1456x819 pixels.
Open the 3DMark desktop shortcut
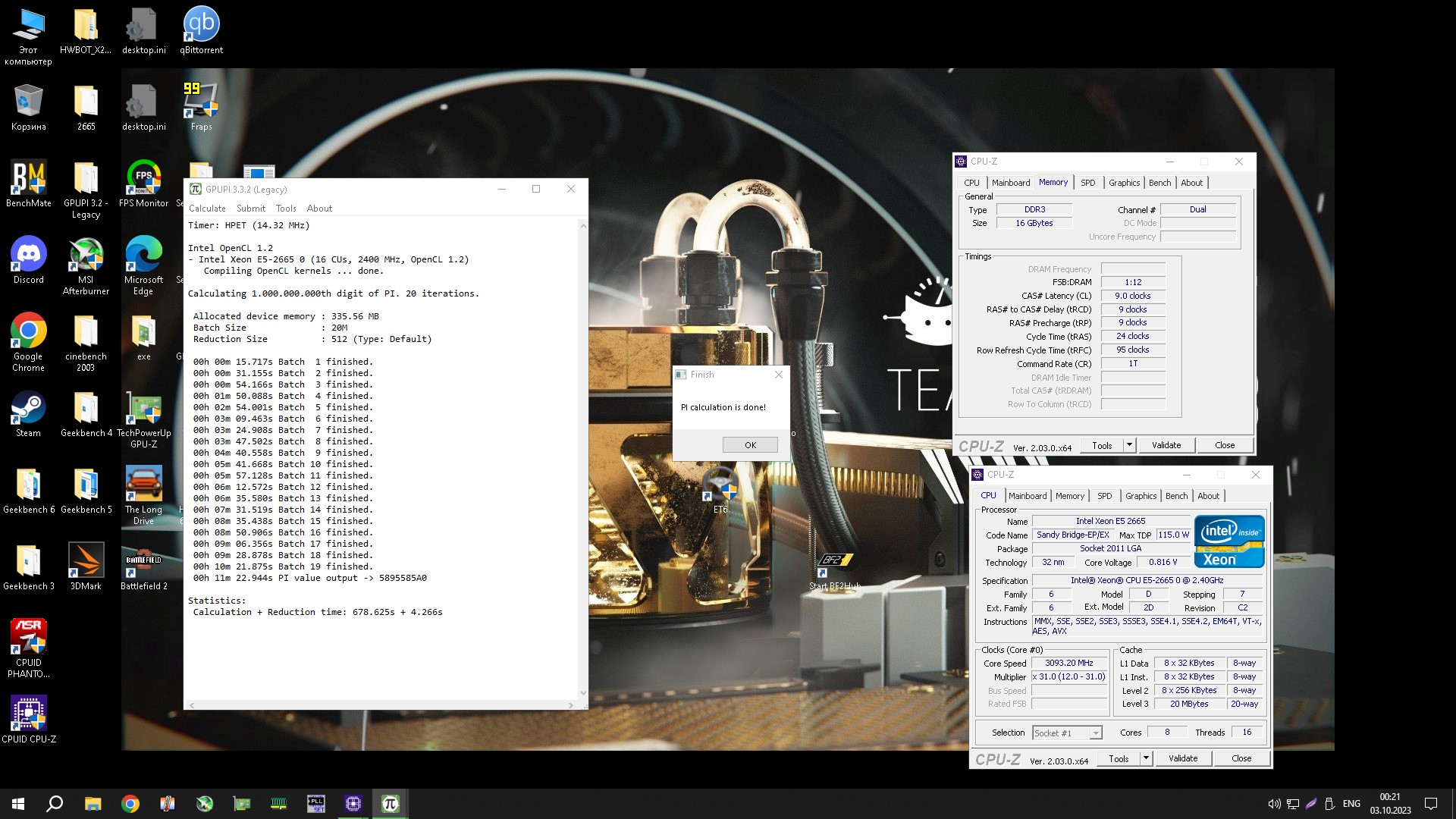pos(86,566)
